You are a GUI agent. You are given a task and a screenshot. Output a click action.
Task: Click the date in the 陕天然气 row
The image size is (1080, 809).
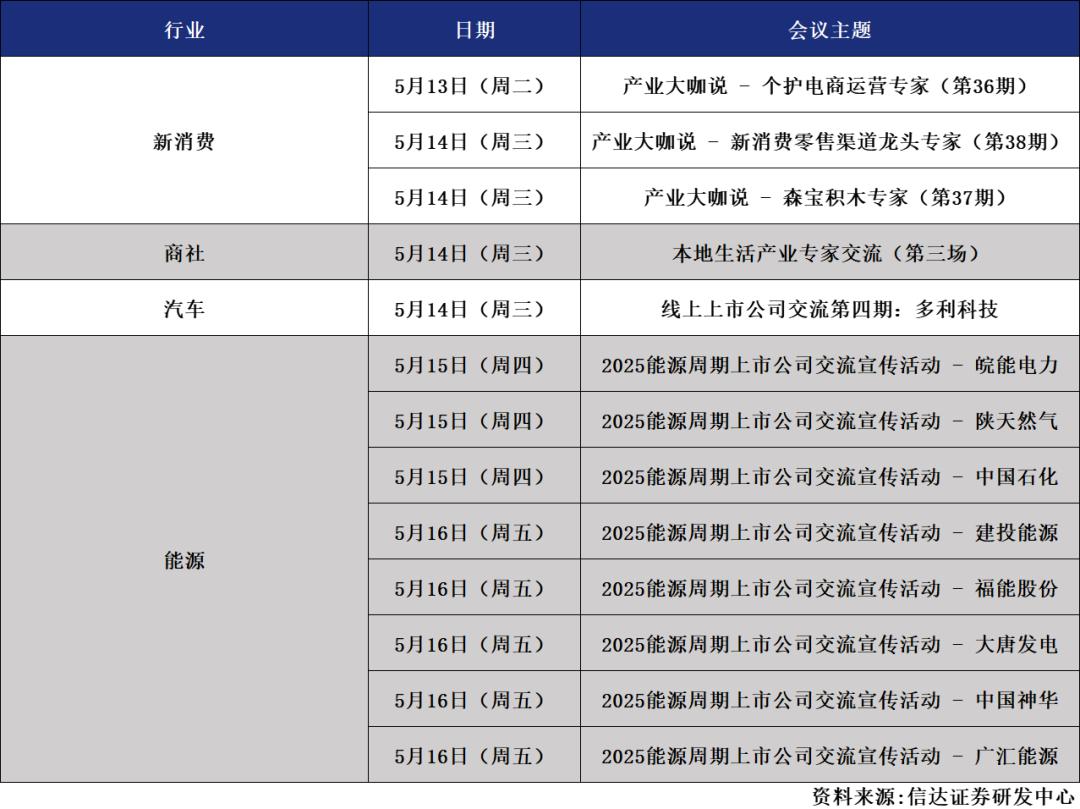point(475,420)
